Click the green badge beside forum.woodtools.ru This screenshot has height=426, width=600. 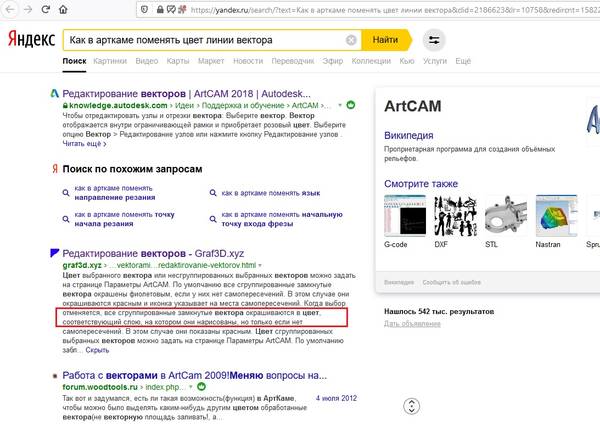[201, 387]
